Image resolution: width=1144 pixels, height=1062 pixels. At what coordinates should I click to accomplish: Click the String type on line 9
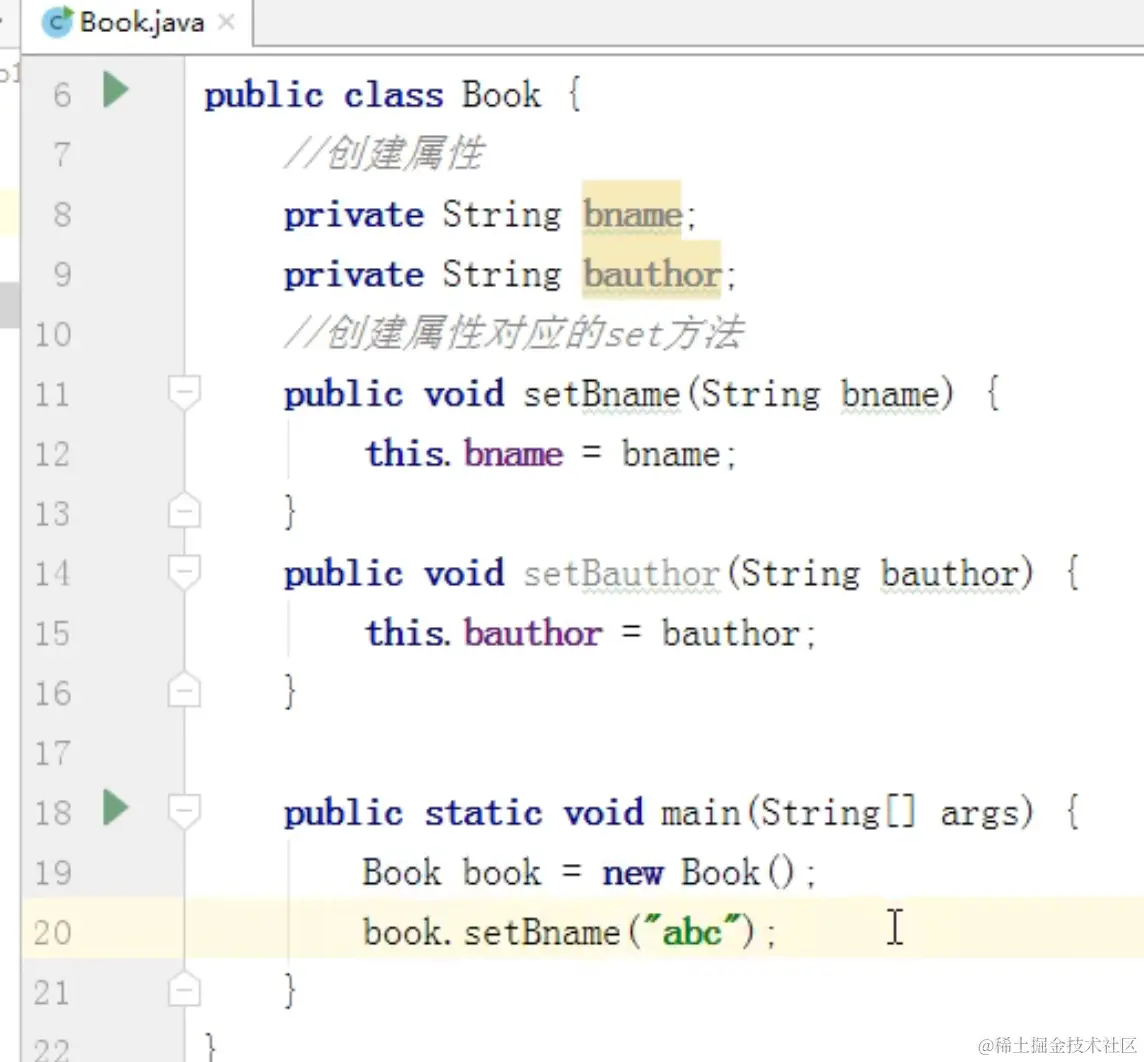pyautogui.click(x=502, y=275)
